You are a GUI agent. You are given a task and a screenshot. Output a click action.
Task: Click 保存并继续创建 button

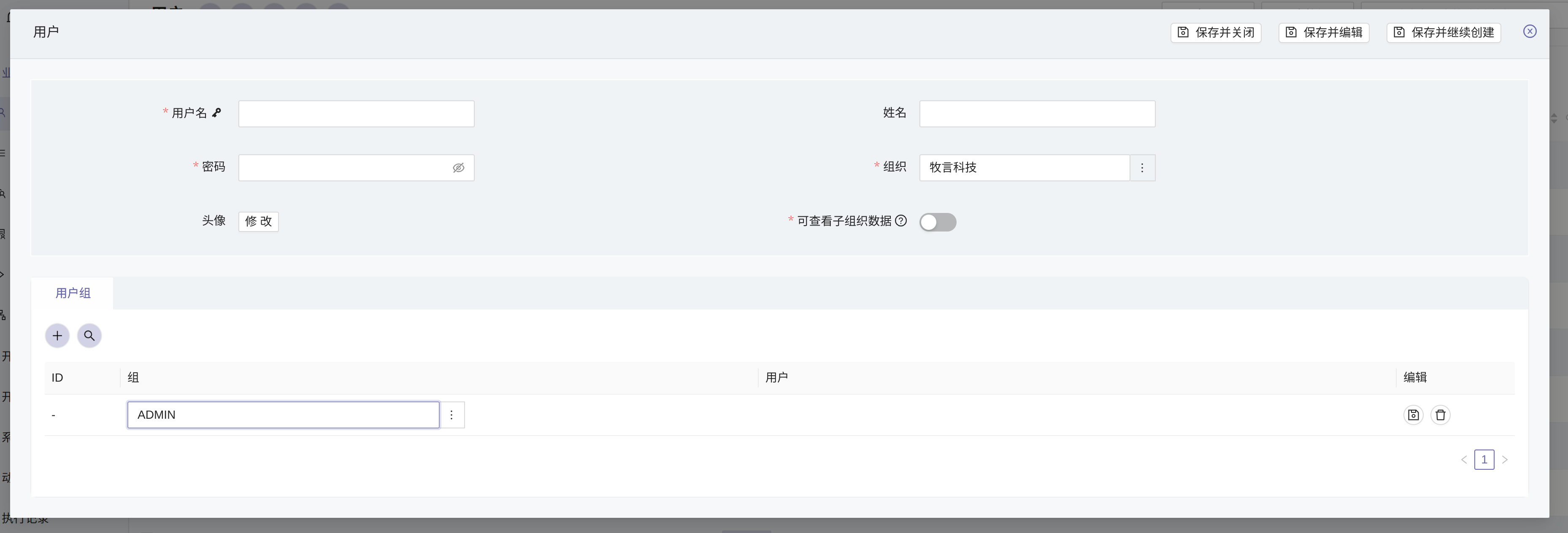pyautogui.click(x=1443, y=32)
